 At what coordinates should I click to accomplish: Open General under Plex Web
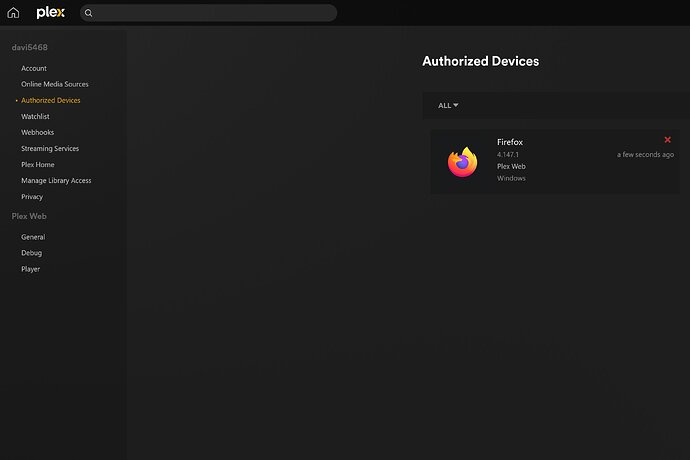tap(33, 237)
